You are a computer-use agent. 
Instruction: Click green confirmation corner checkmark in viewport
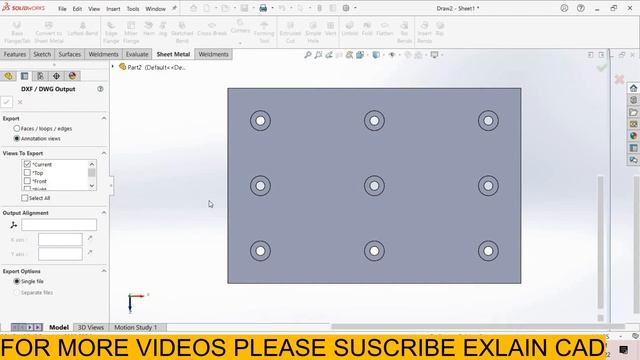tap(602, 67)
